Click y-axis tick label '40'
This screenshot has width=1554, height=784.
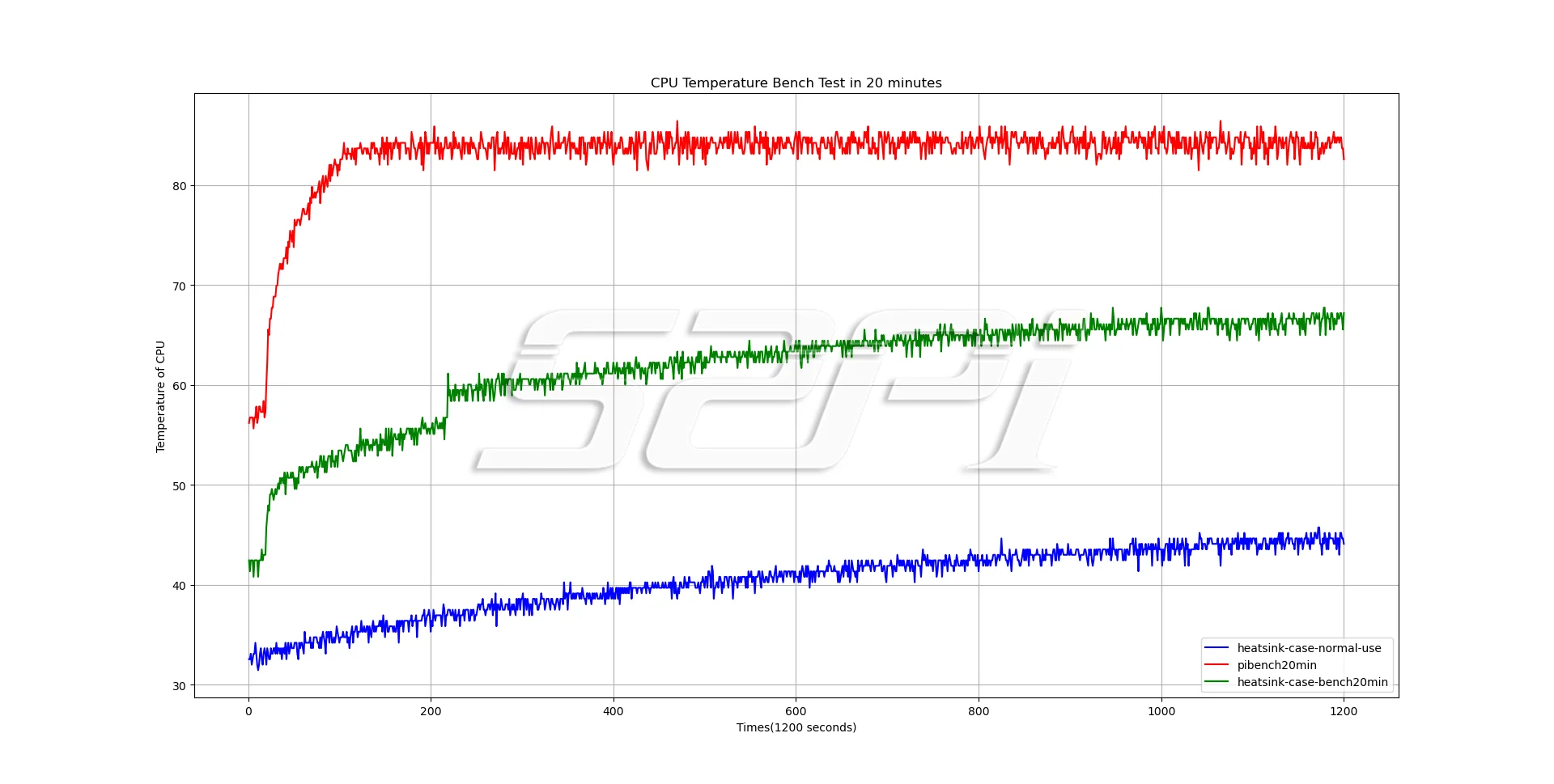click(x=179, y=586)
